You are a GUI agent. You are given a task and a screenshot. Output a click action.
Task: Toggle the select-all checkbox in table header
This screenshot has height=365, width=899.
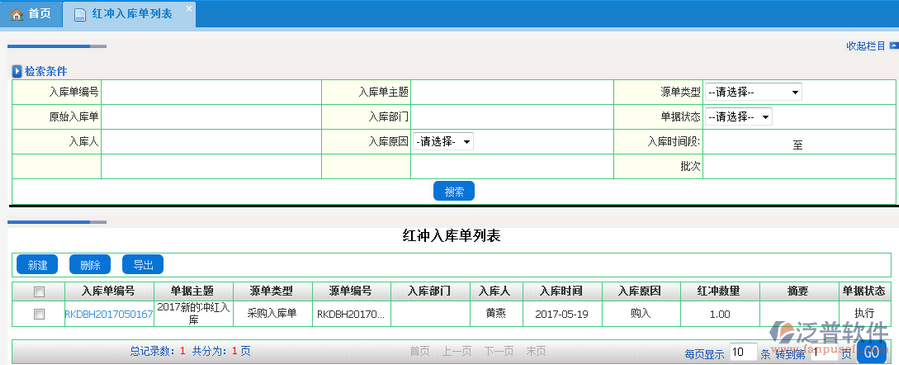pyautogui.click(x=39, y=292)
